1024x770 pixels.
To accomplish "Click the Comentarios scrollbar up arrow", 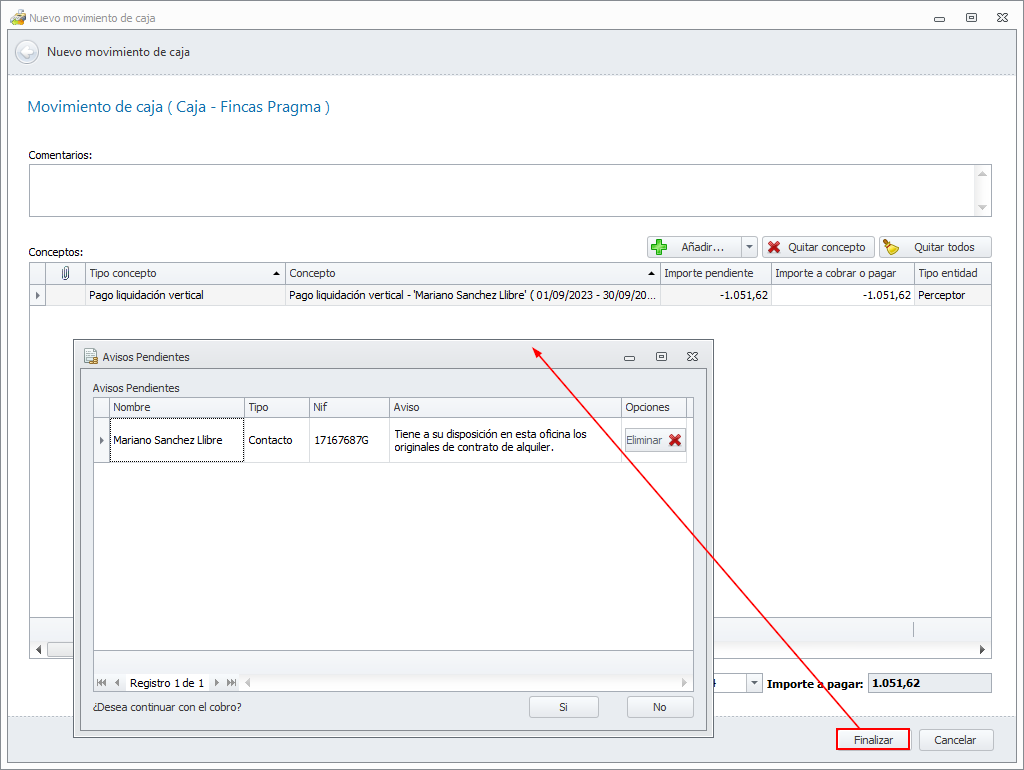I will click(x=982, y=174).
